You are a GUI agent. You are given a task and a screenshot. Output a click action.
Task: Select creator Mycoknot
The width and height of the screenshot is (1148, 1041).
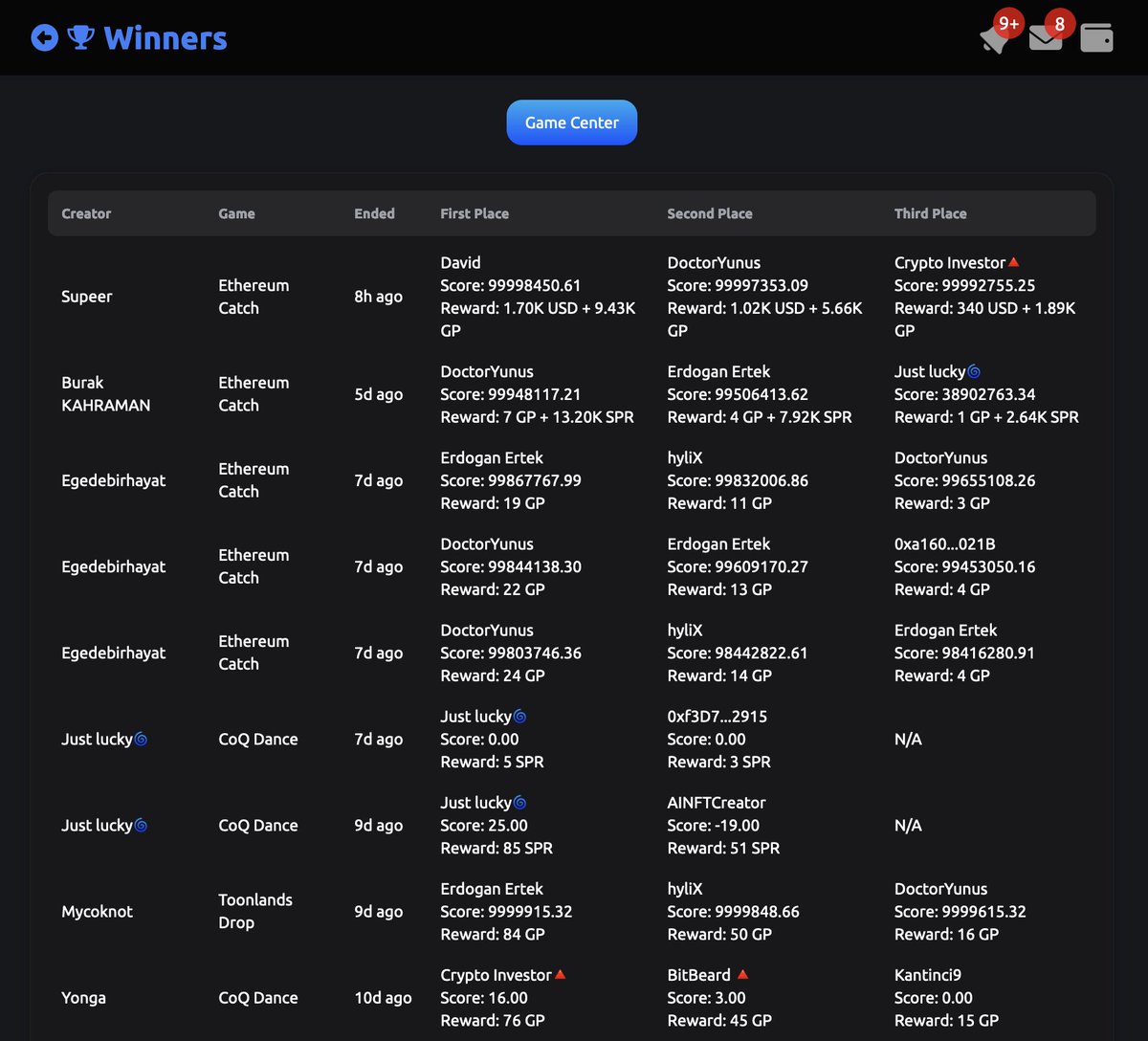click(x=97, y=911)
